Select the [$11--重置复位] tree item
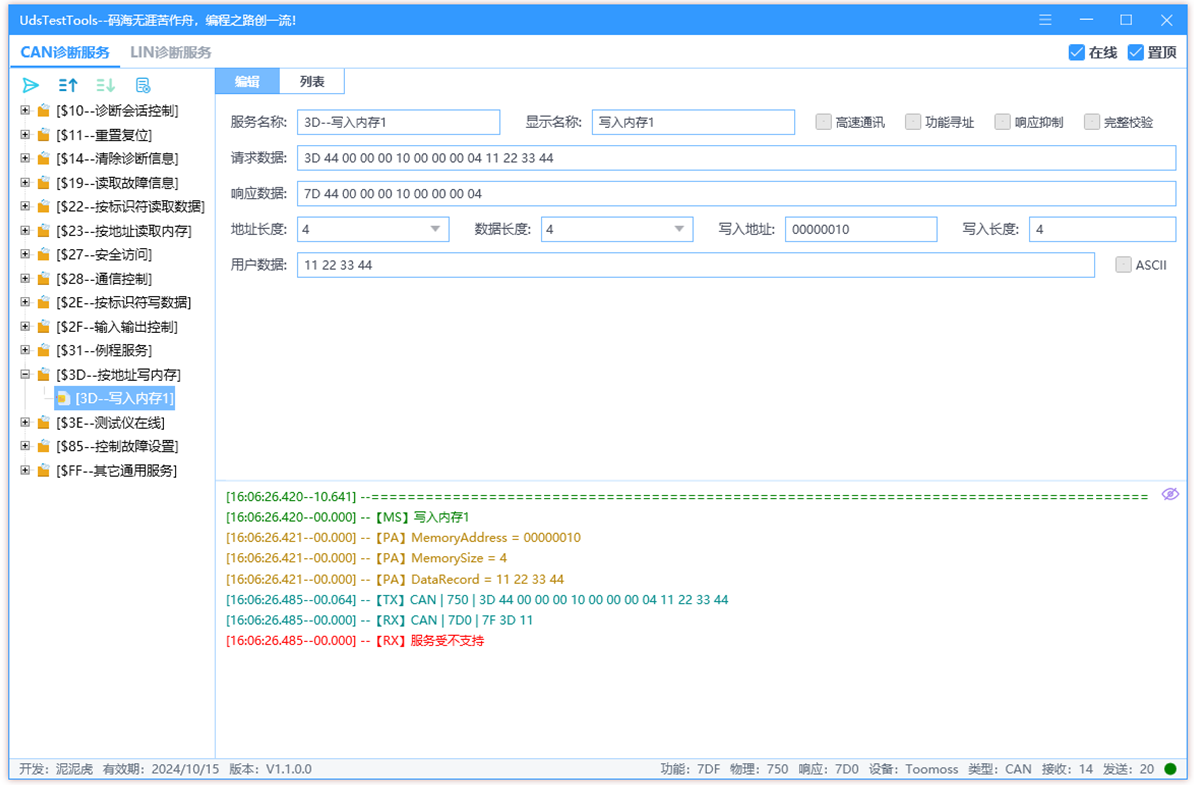Screen dimensions: 1194x785 [104, 136]
